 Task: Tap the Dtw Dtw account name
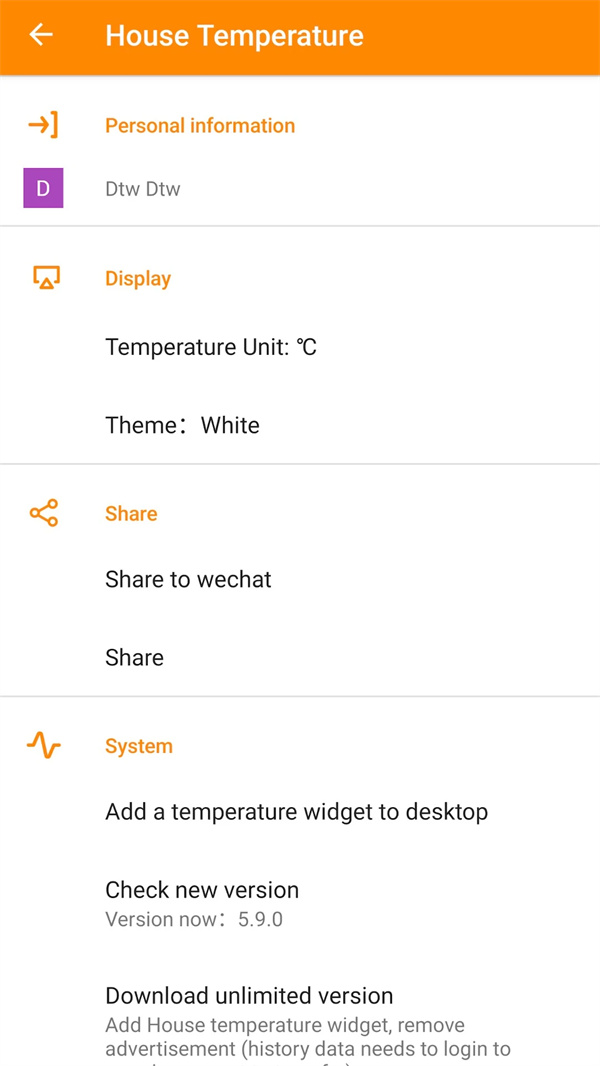[143, 189]
